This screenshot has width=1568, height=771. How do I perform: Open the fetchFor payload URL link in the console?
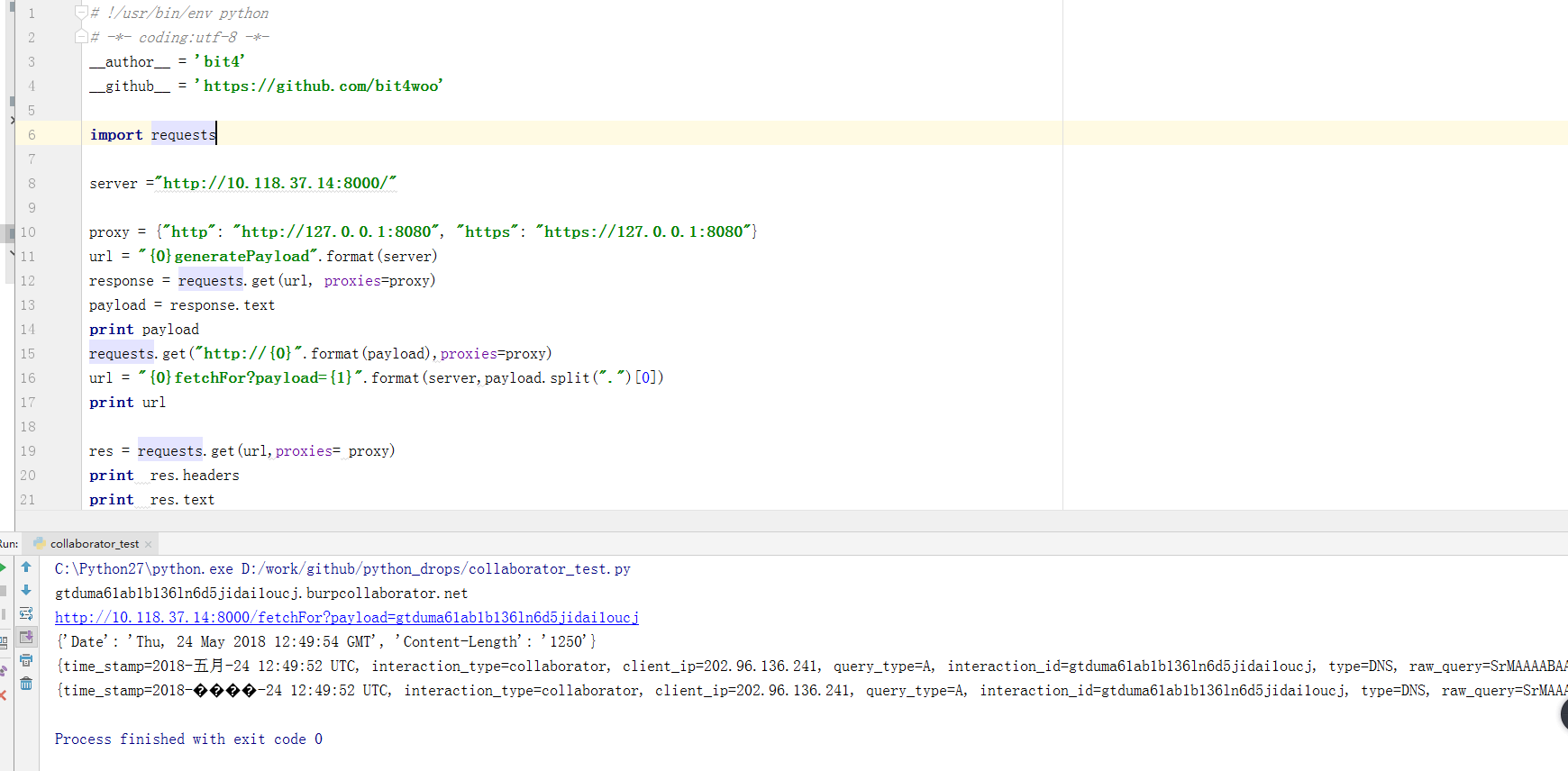[x=347, y=618]
